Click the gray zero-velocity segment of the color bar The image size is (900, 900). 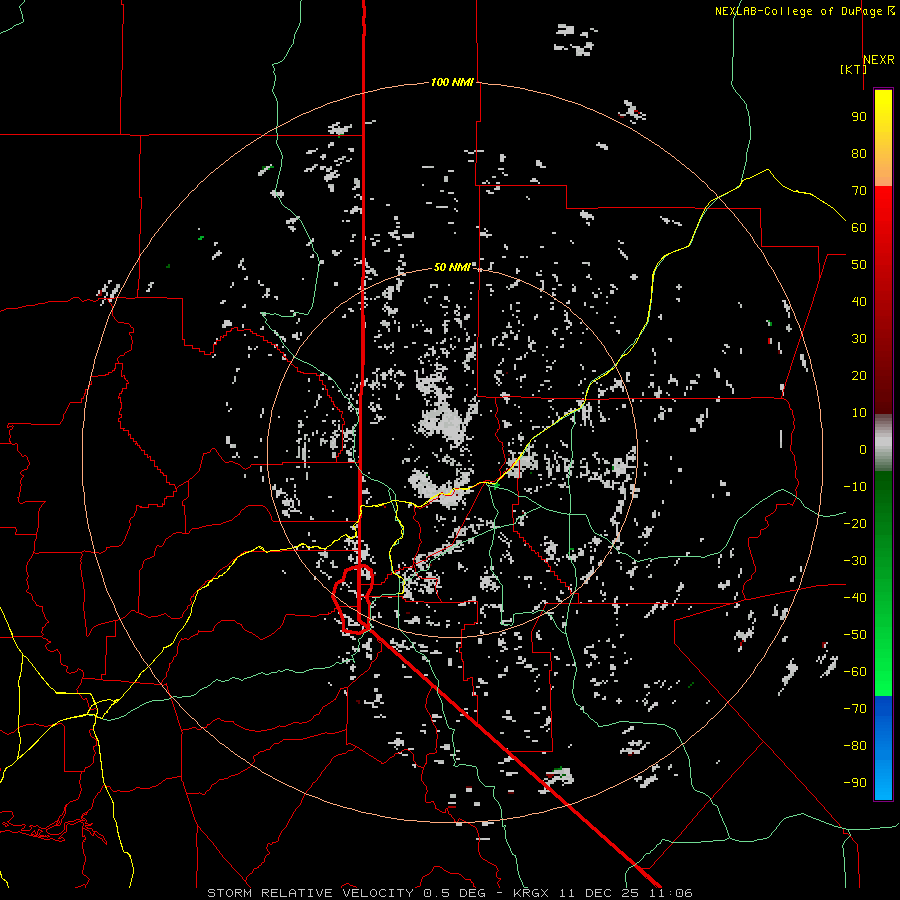point(883,443)
